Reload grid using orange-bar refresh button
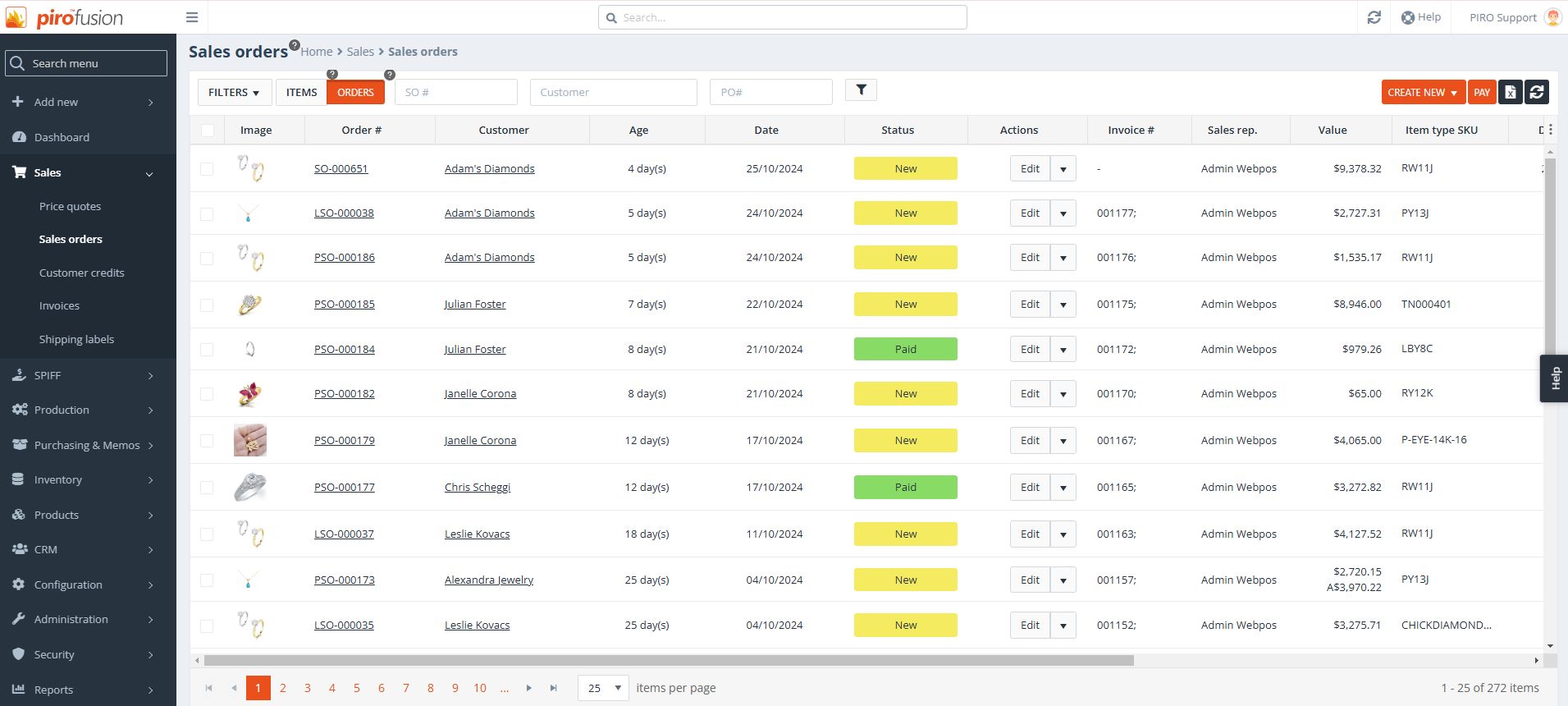The width and height of the screenshot is (1568, 706). coord(1537,92)
